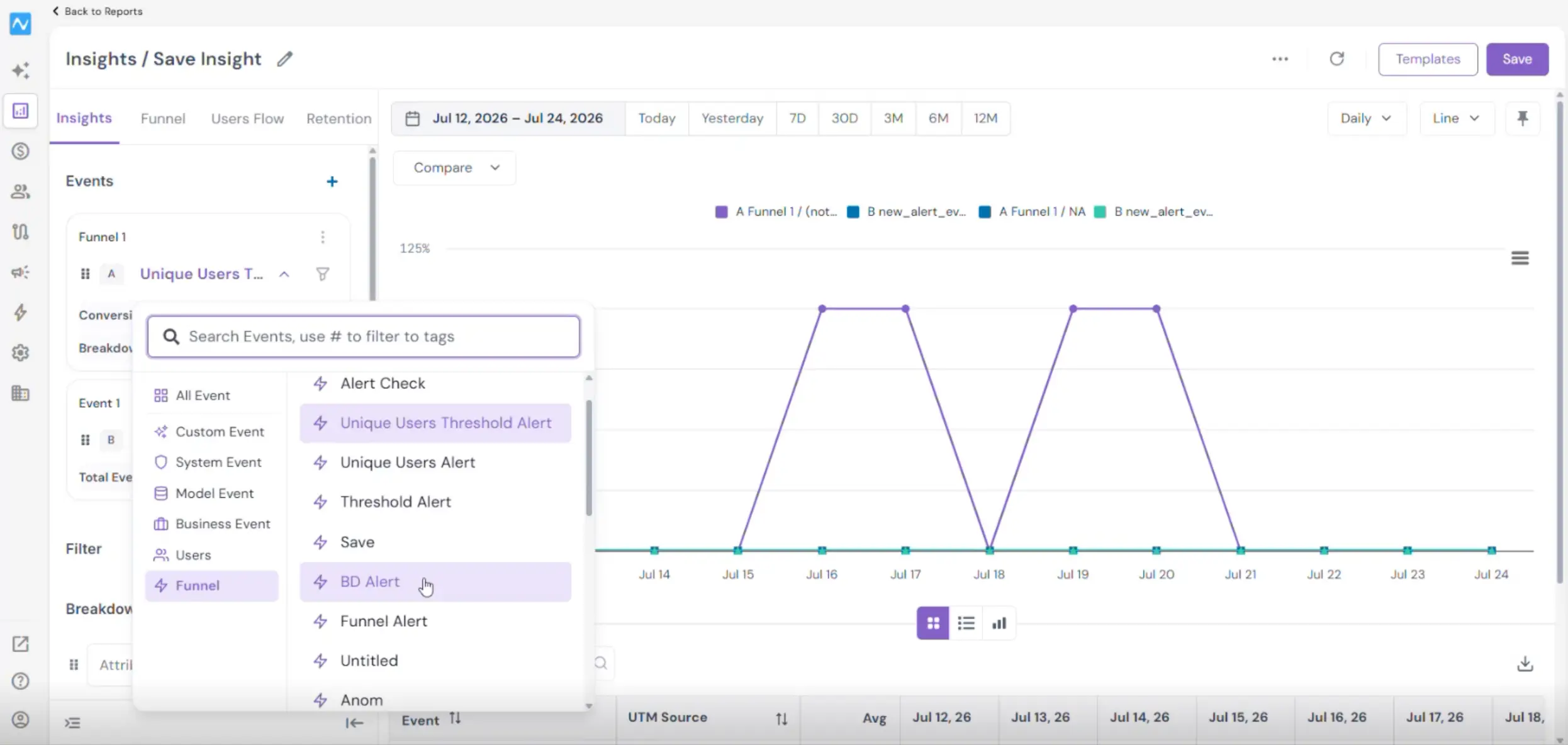Open the help question mark icon
Screen dimensions: 1568x745
[20, 681]
